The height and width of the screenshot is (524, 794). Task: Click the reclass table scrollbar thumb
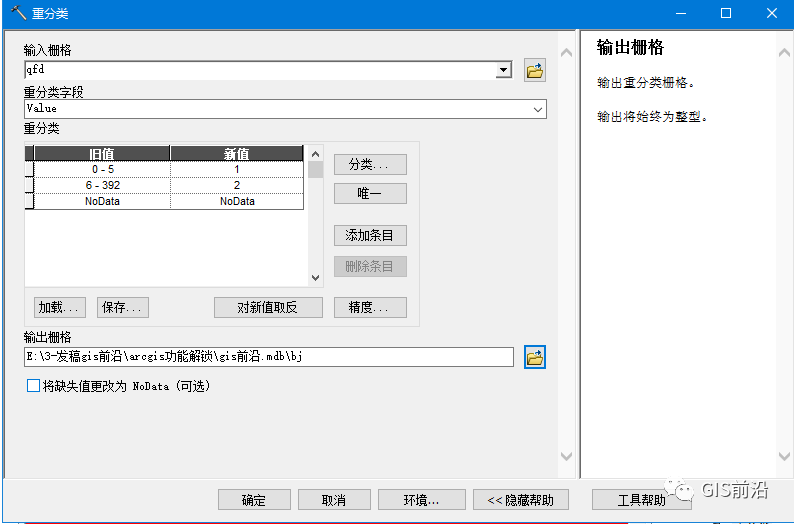pos(315,169)
